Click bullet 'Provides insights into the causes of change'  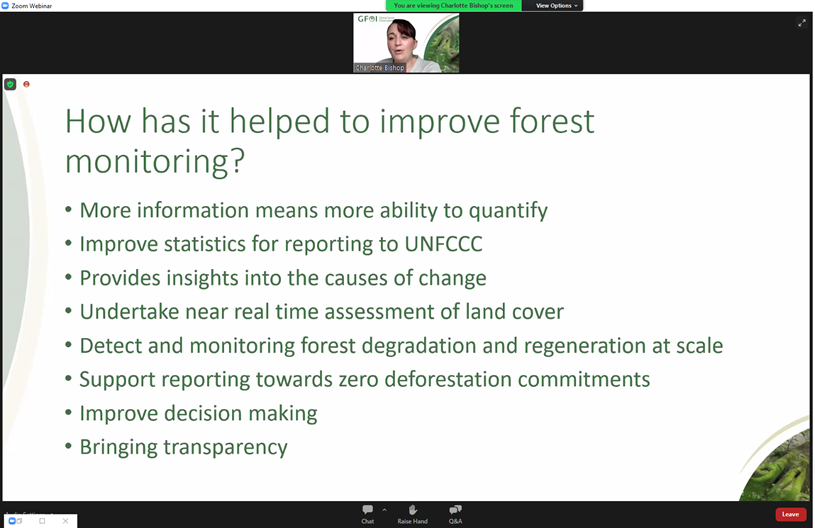pyautogui.click(x=283, y=278)
